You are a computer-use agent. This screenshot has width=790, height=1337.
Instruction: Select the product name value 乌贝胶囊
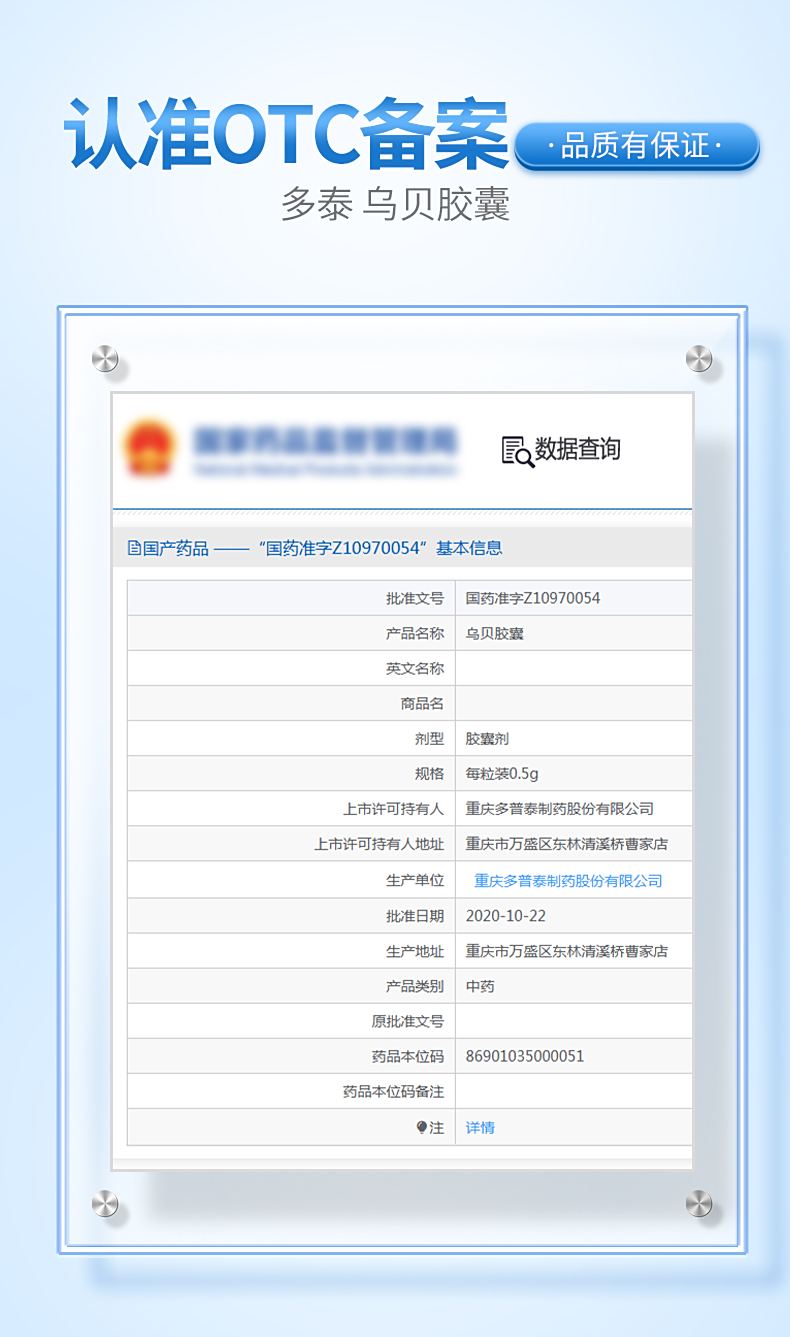click(495, 633)
